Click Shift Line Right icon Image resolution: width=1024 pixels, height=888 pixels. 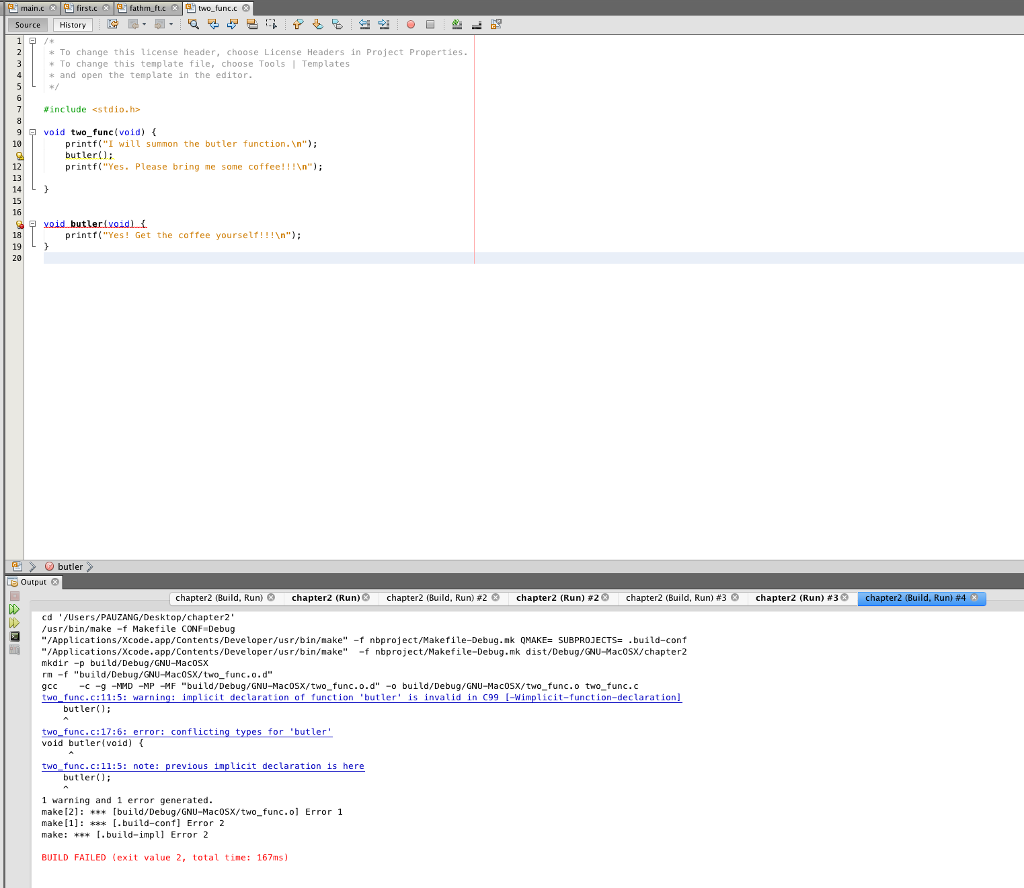384,24
